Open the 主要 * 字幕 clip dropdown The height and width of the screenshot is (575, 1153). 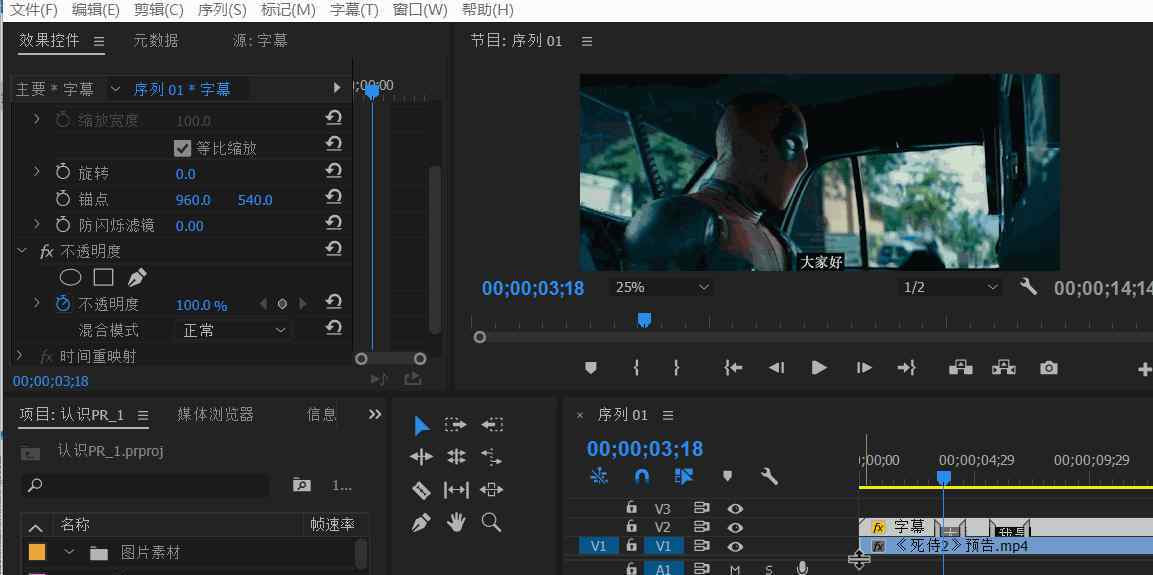pos(115,89)
